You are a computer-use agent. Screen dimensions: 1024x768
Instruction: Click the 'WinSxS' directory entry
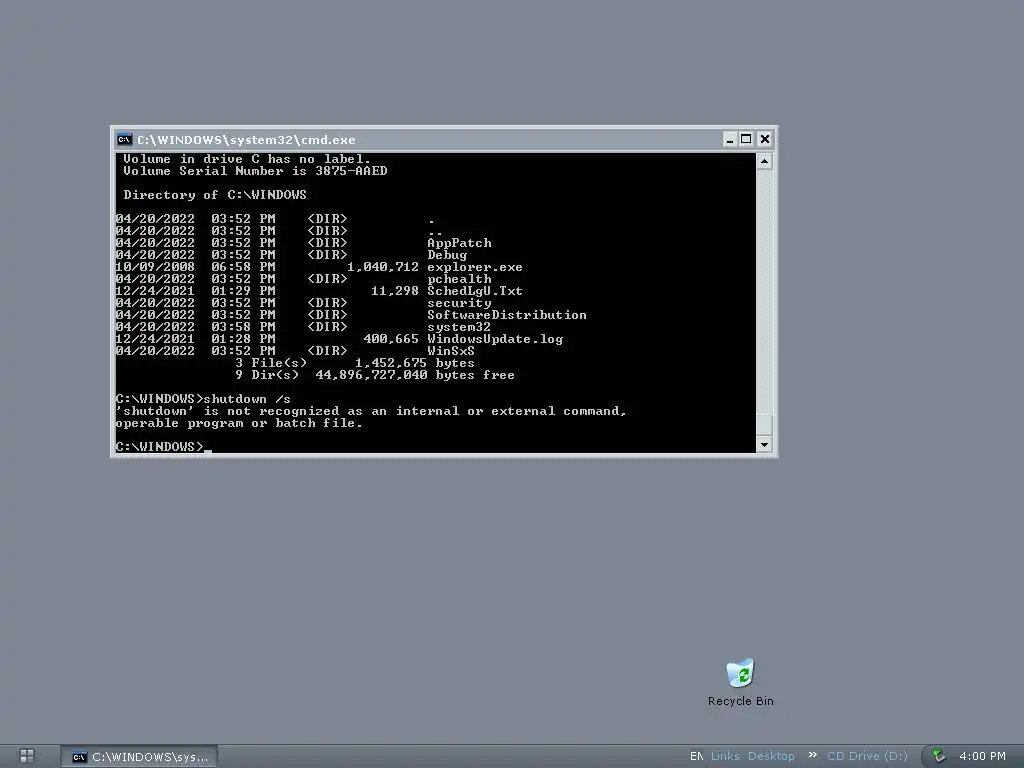point(451,351)
